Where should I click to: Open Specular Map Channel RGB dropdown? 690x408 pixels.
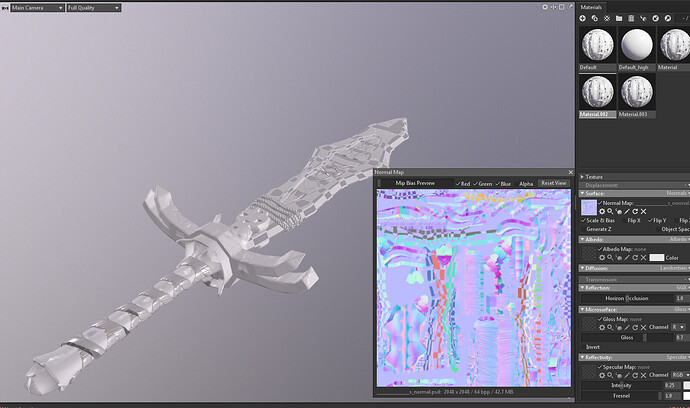[x=680, y=375]
